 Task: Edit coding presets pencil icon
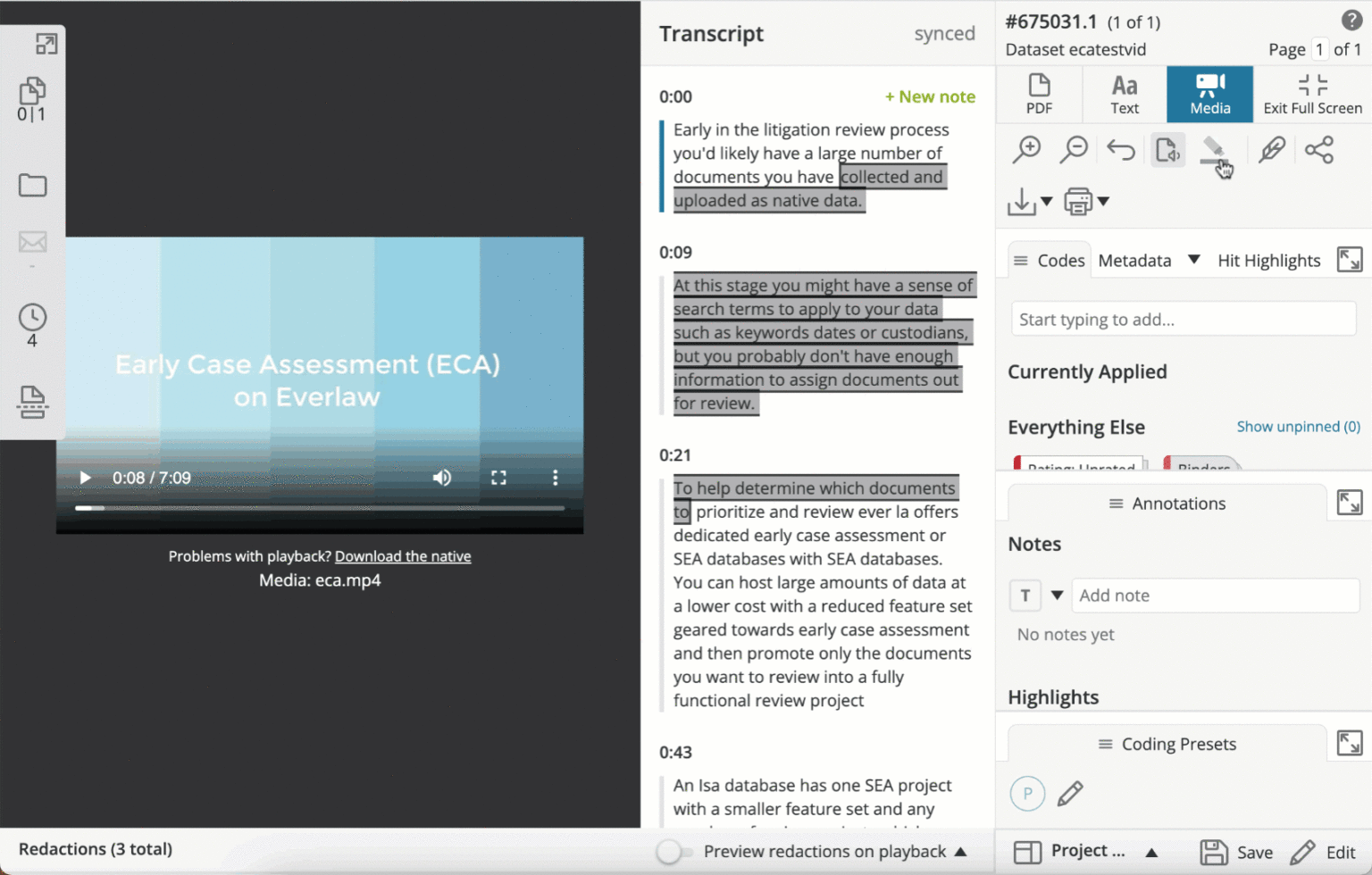coord(1070,793)
